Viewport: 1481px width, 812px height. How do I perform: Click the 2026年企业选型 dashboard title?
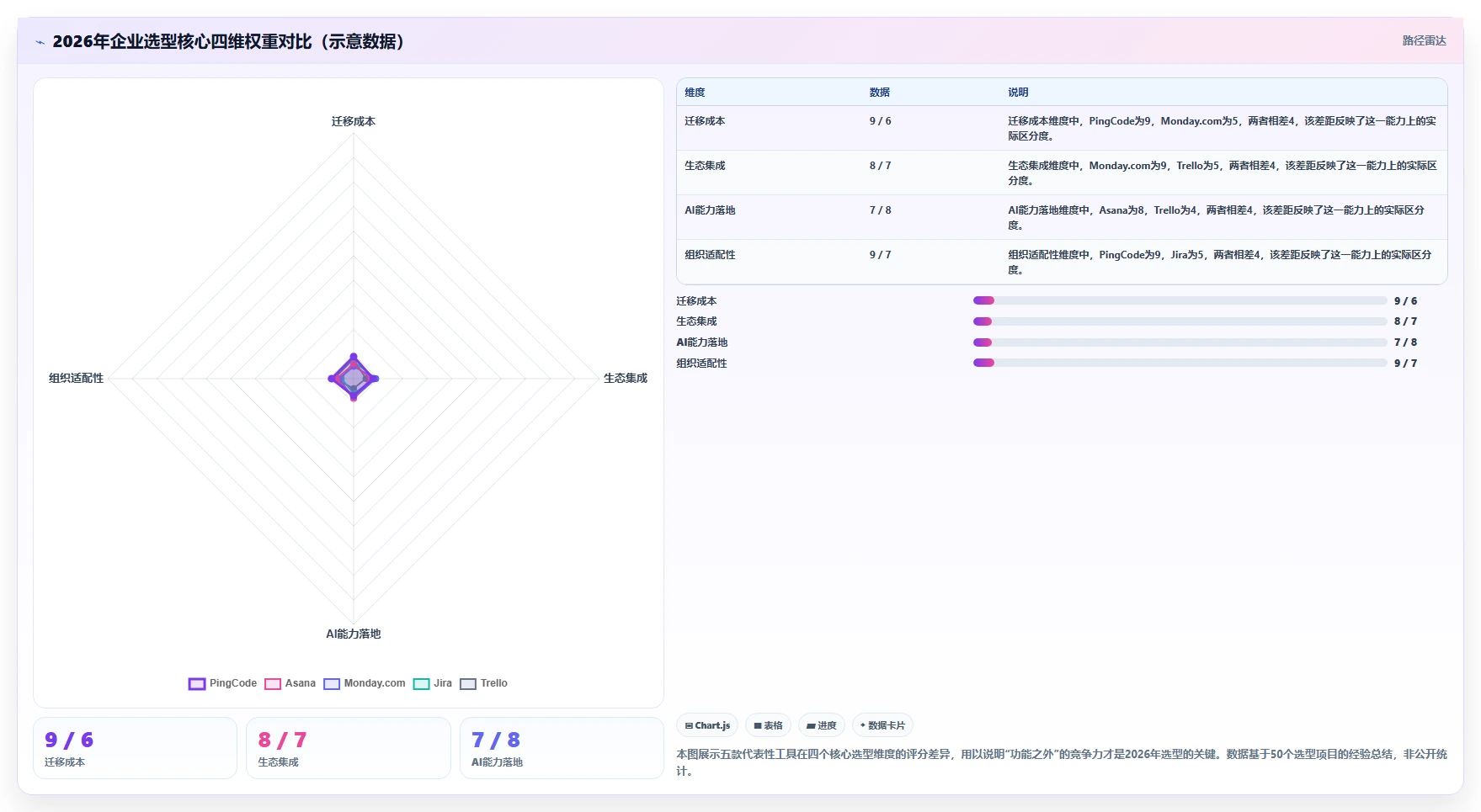coord(232,41)
